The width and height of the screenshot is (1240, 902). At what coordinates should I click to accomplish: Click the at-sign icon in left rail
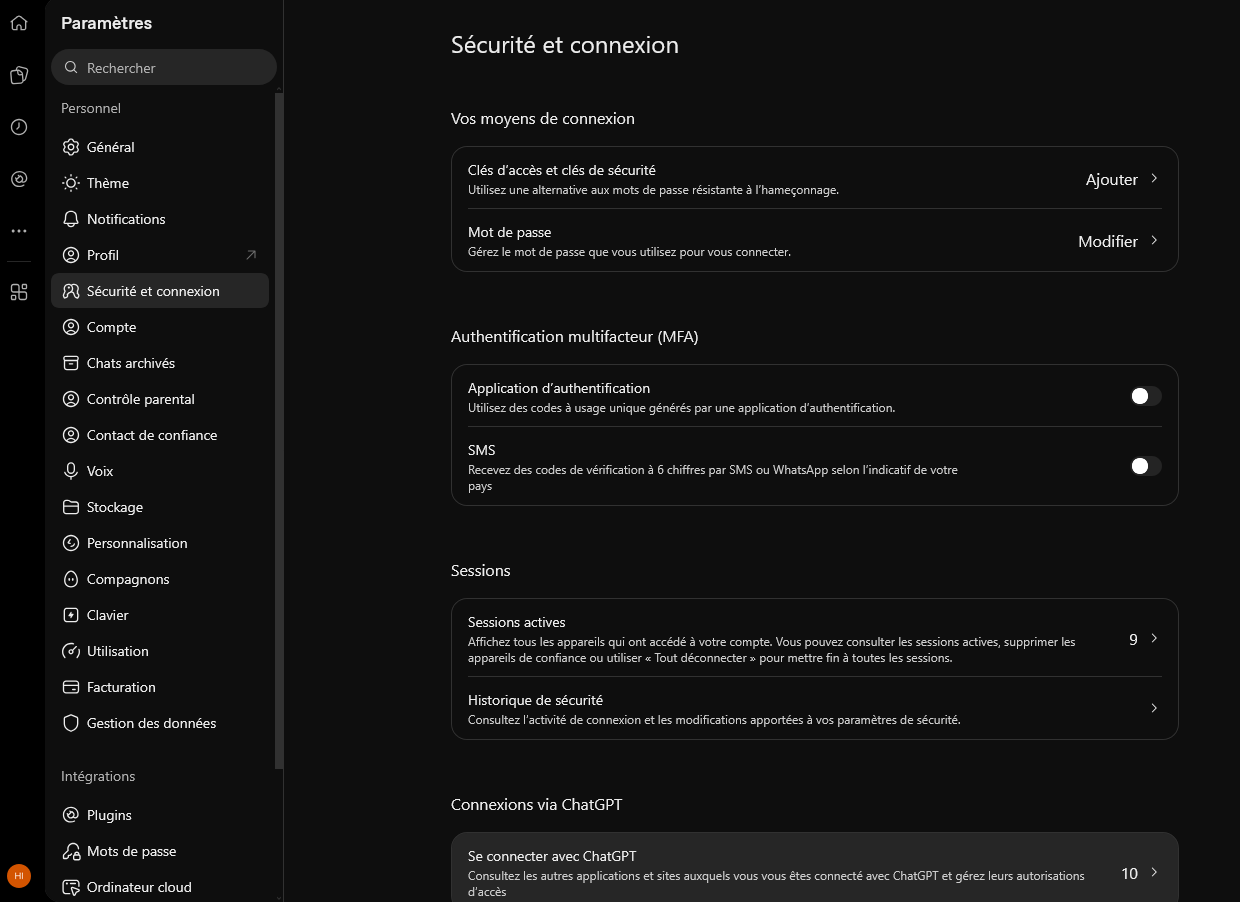18,179
